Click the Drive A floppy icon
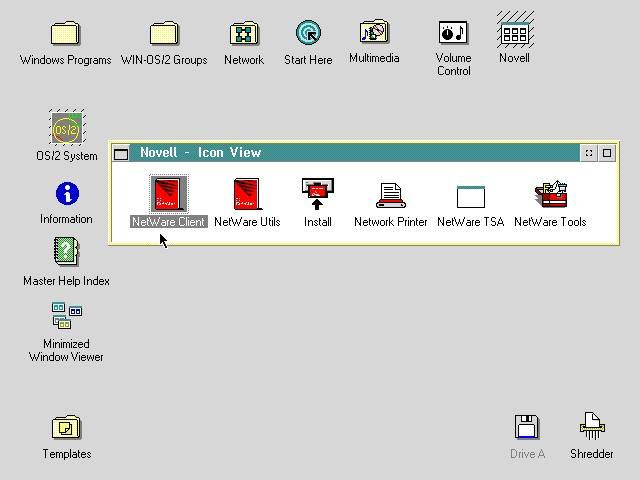Image resolution: width=640 pixels, height=480 pixels. click(527, 427)
